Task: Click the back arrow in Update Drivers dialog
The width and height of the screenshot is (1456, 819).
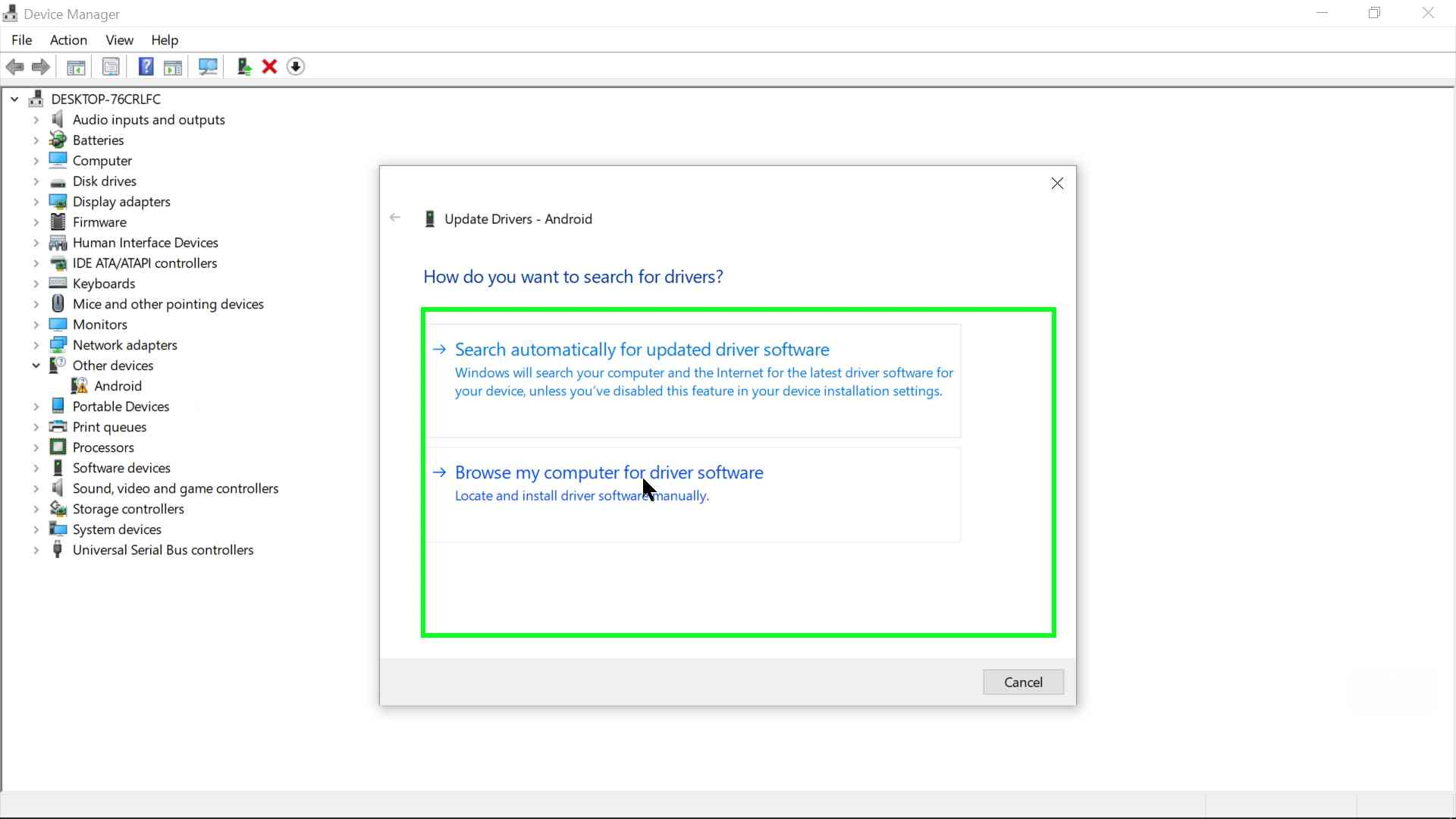Action: [x=395, y=218]
